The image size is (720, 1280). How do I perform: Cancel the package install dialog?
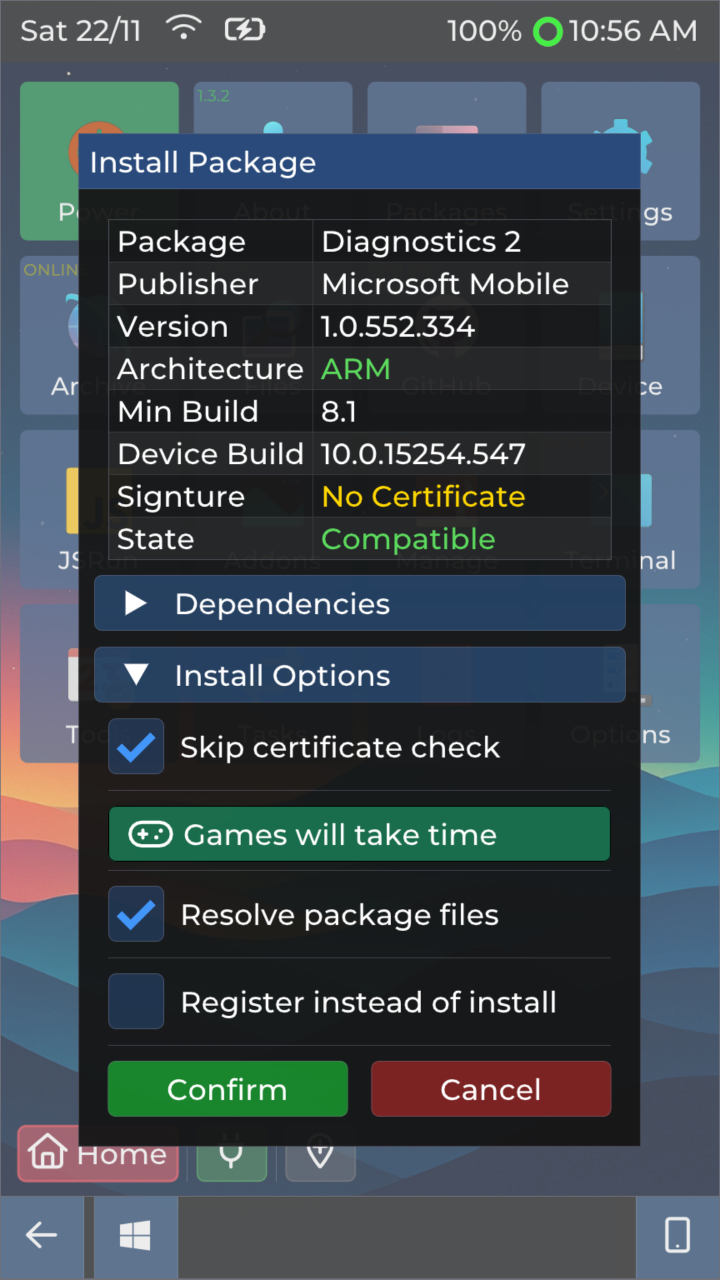point(491,1089)
